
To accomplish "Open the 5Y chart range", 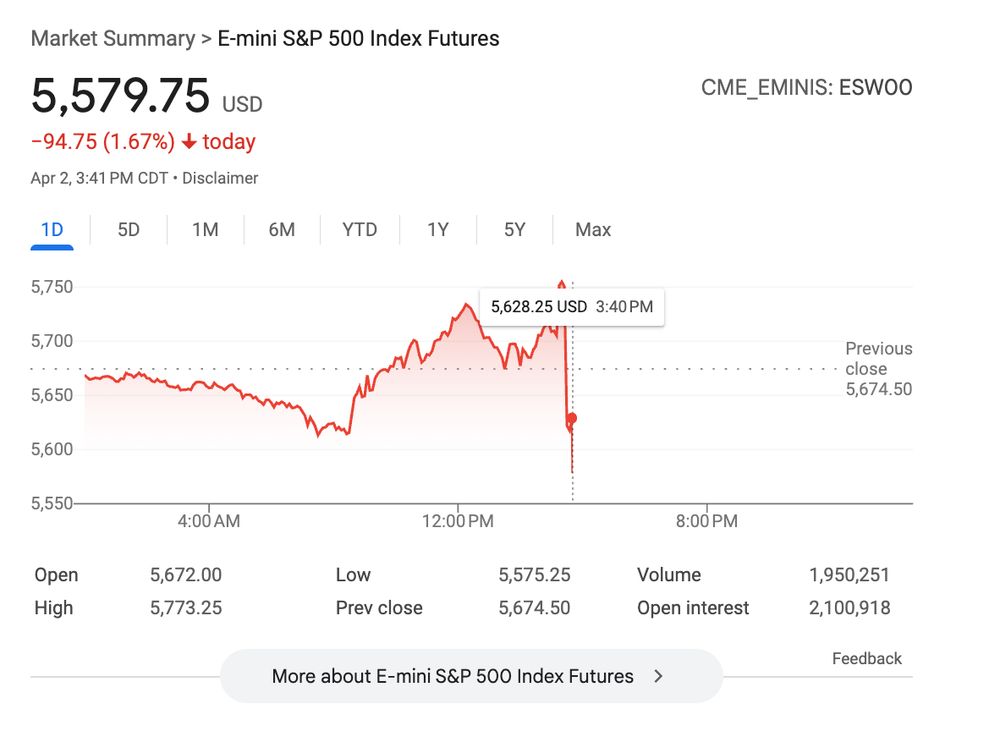I will [514, 230].
